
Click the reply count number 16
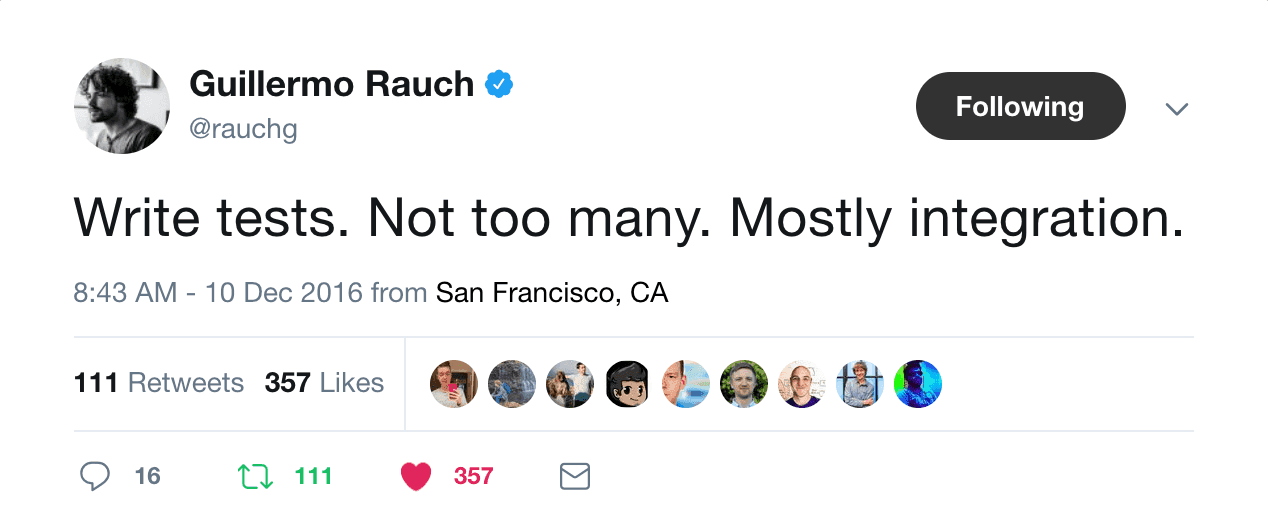click(x=147, y=476)
